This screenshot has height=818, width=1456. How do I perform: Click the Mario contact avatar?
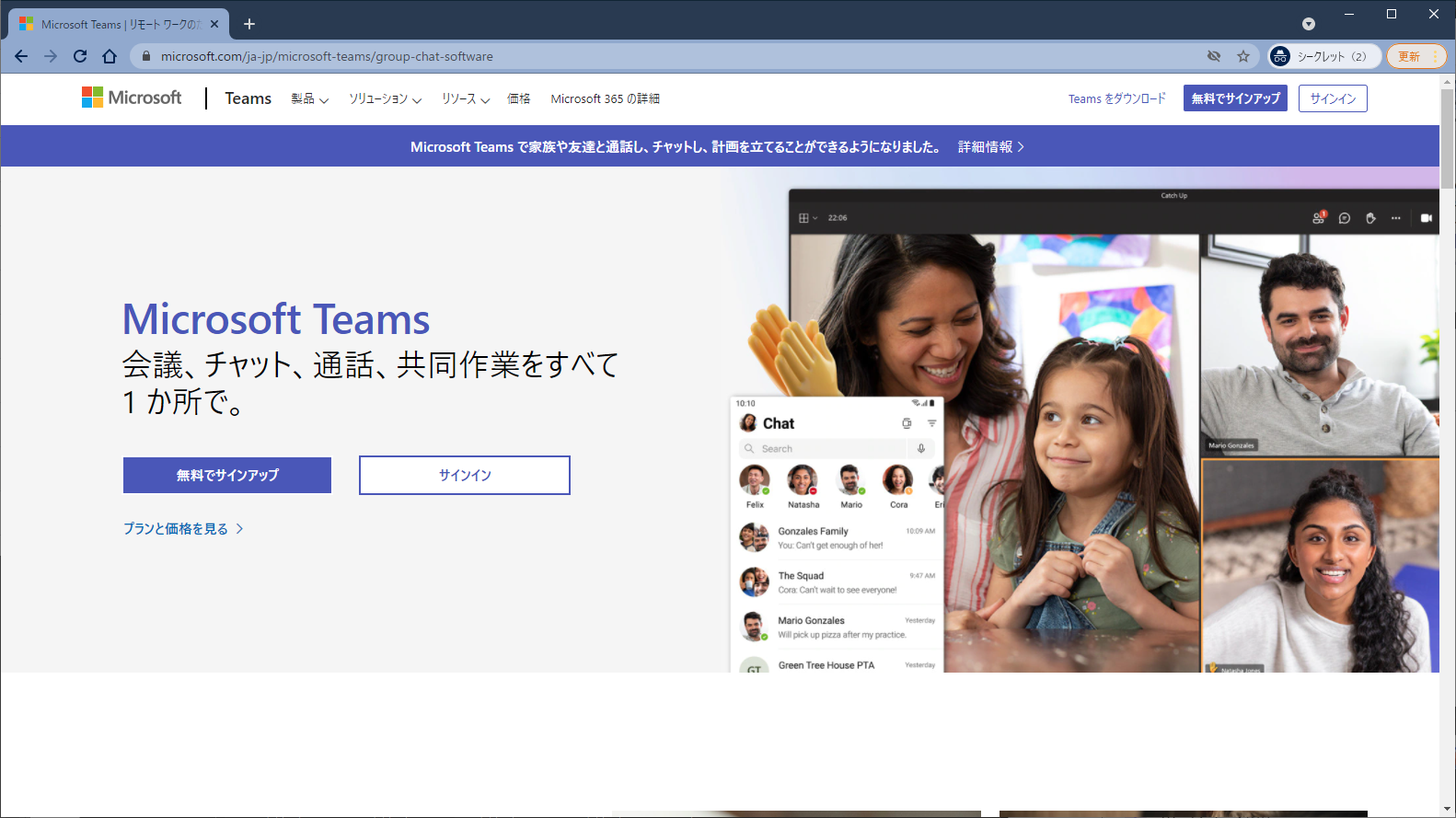coord(850,479)
